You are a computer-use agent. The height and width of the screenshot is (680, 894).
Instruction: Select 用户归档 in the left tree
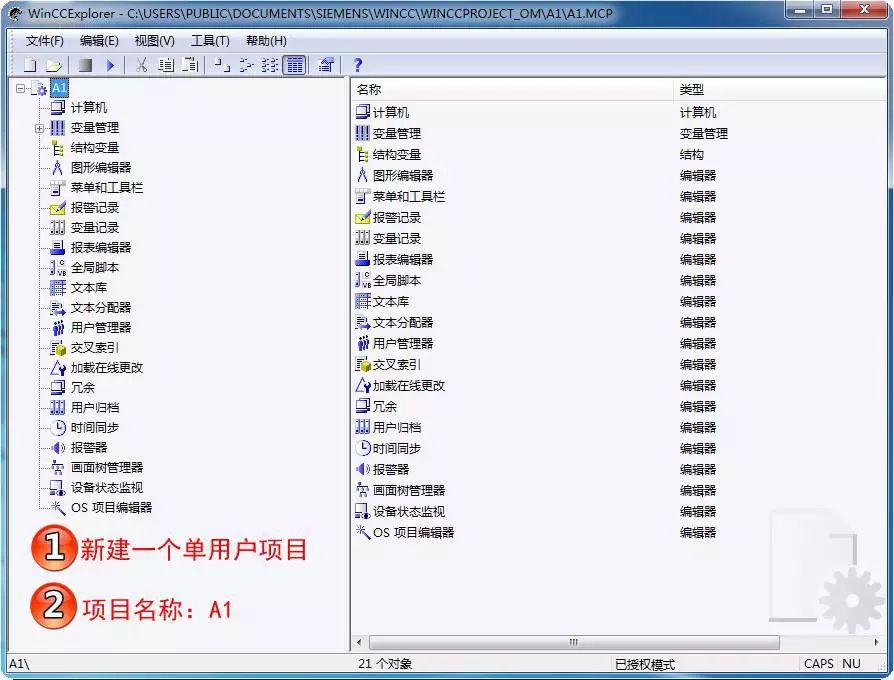[x=95, y=408]
